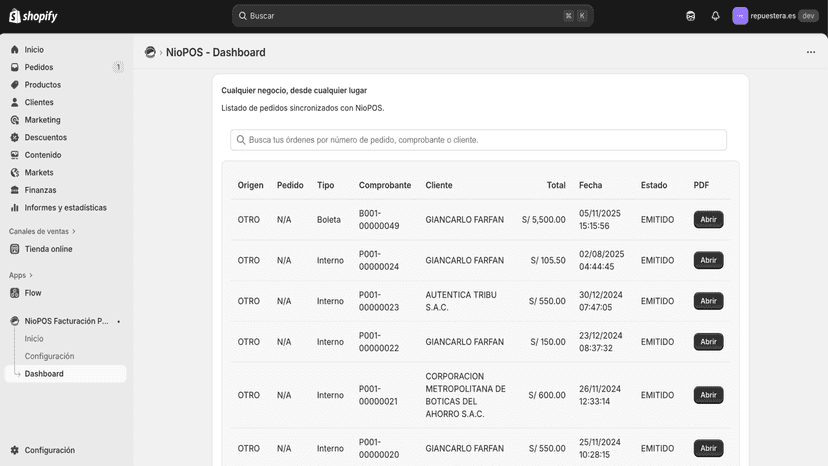
Task: Open PDF for comprobante P001-00000021
Action: (708, 395)
